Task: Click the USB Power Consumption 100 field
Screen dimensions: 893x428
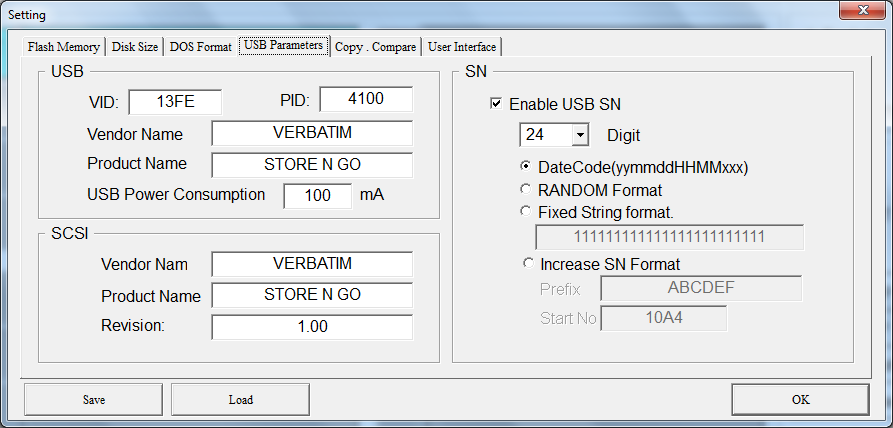Action: click(318, 196)
